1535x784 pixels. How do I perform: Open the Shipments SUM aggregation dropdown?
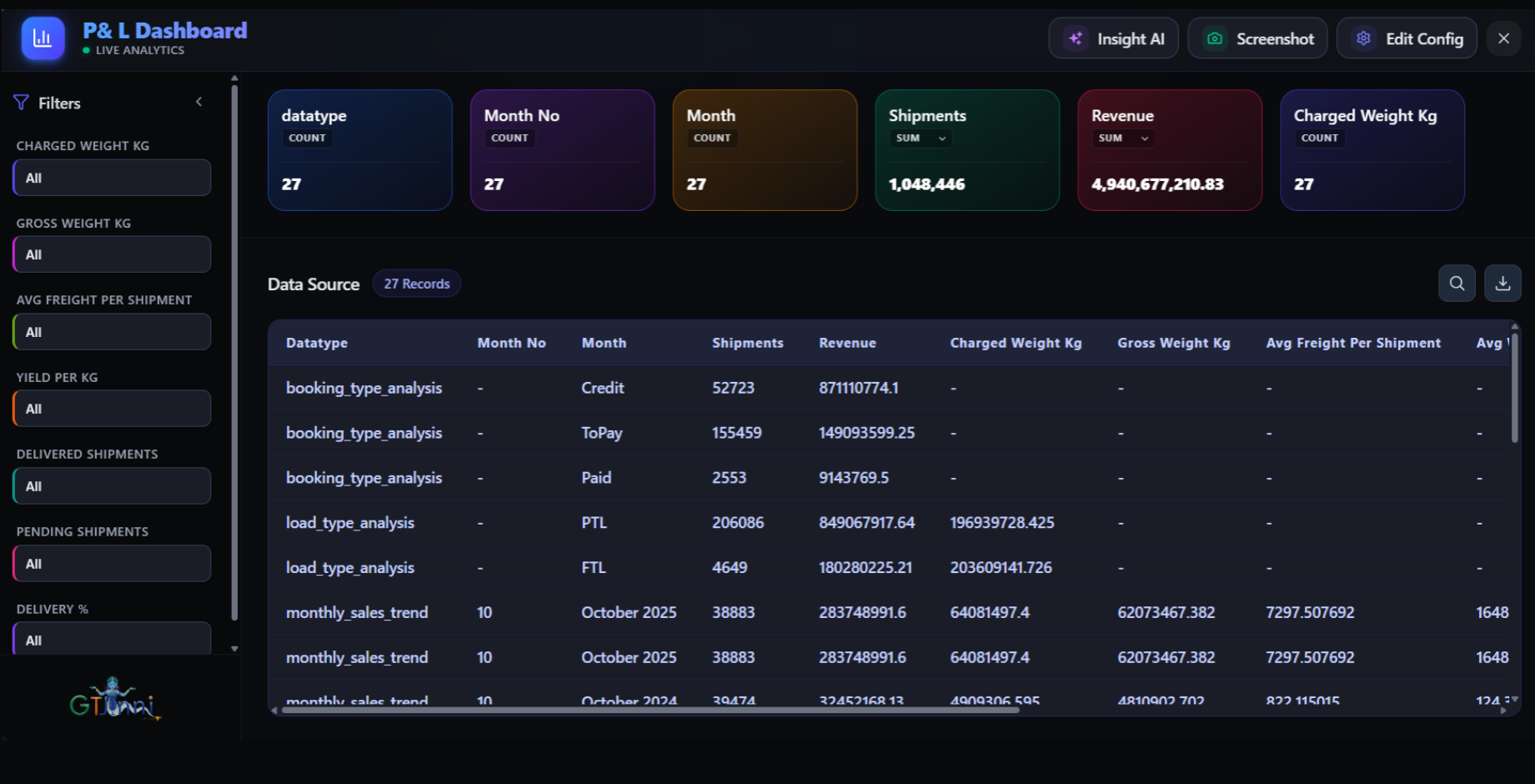[x=921, y=138]
